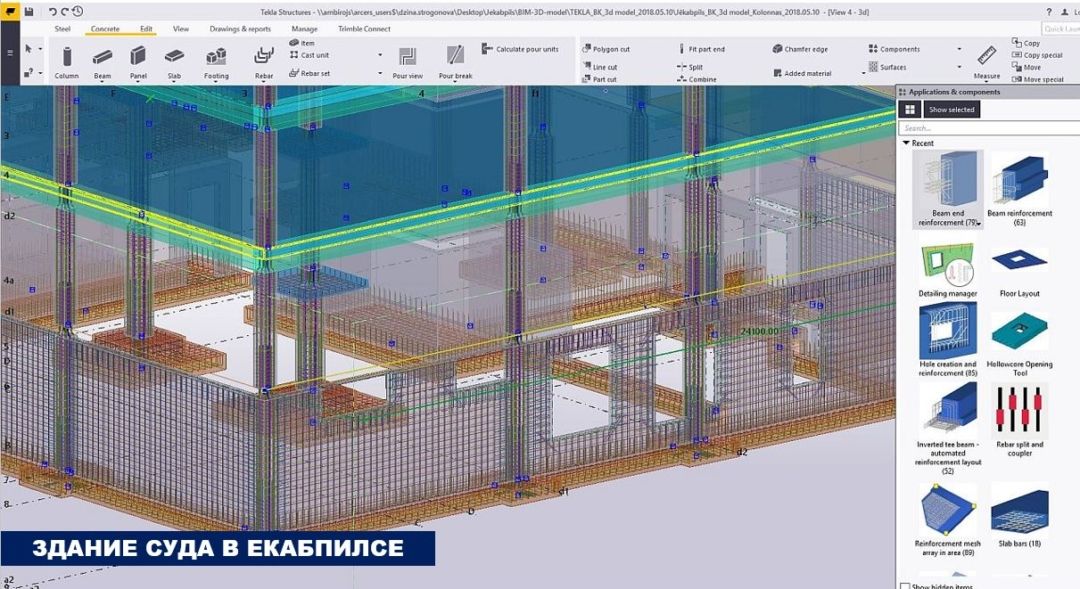Click Calculate pour units command

(521, 49)
